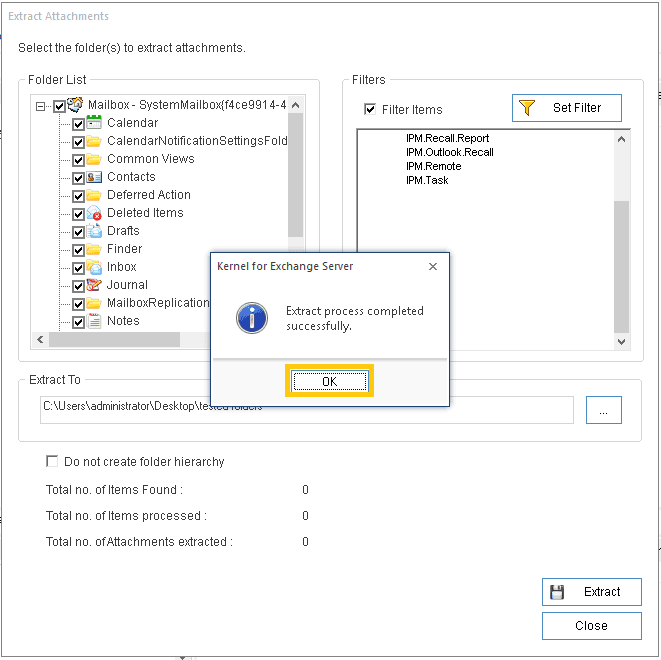The width and height of the screenshot is (661, 660).
Task: Click the folder list vertical scrollbar thumb
Action: coord(296,175)
